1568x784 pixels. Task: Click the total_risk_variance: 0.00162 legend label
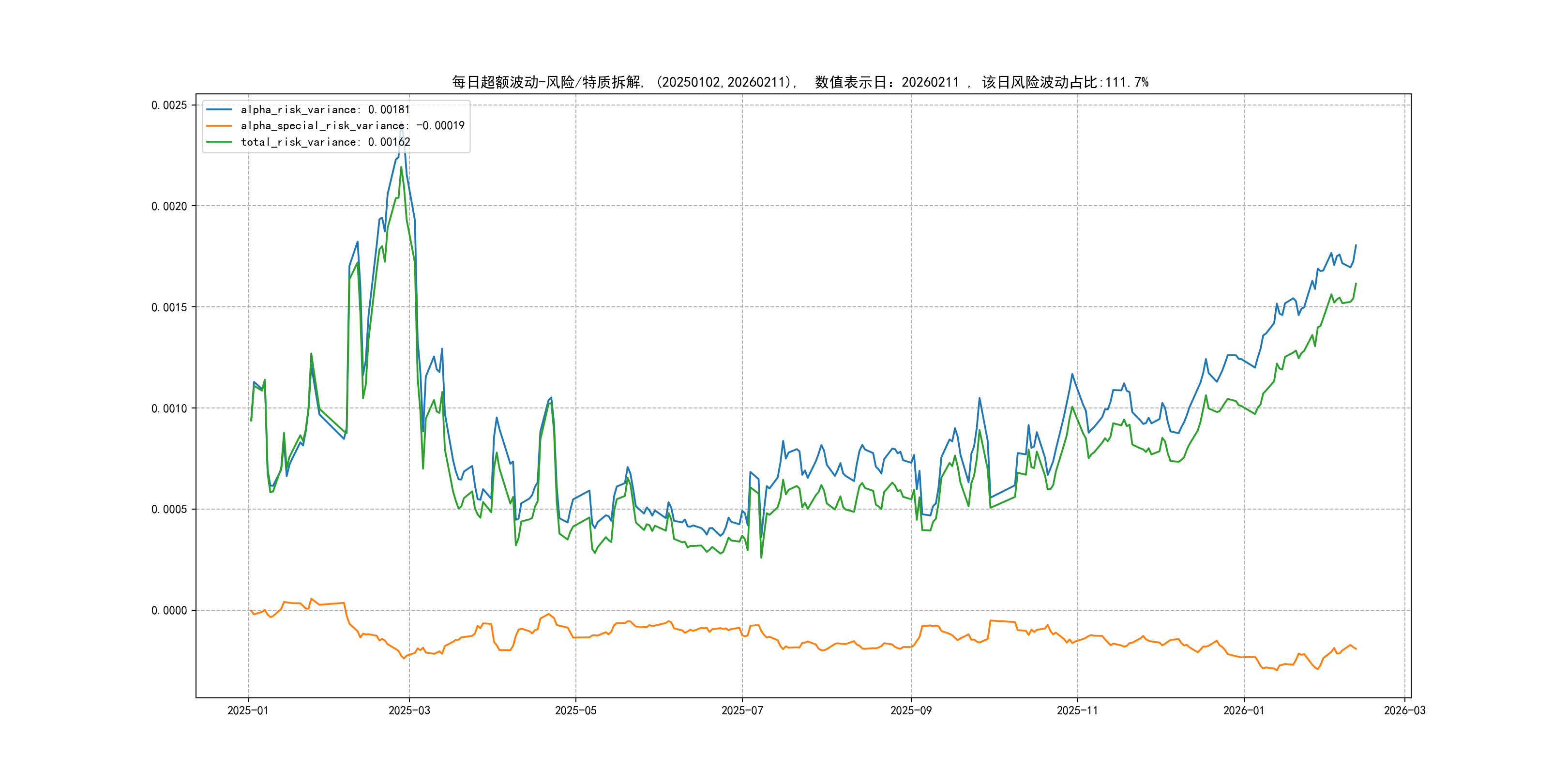pos(326,142)
